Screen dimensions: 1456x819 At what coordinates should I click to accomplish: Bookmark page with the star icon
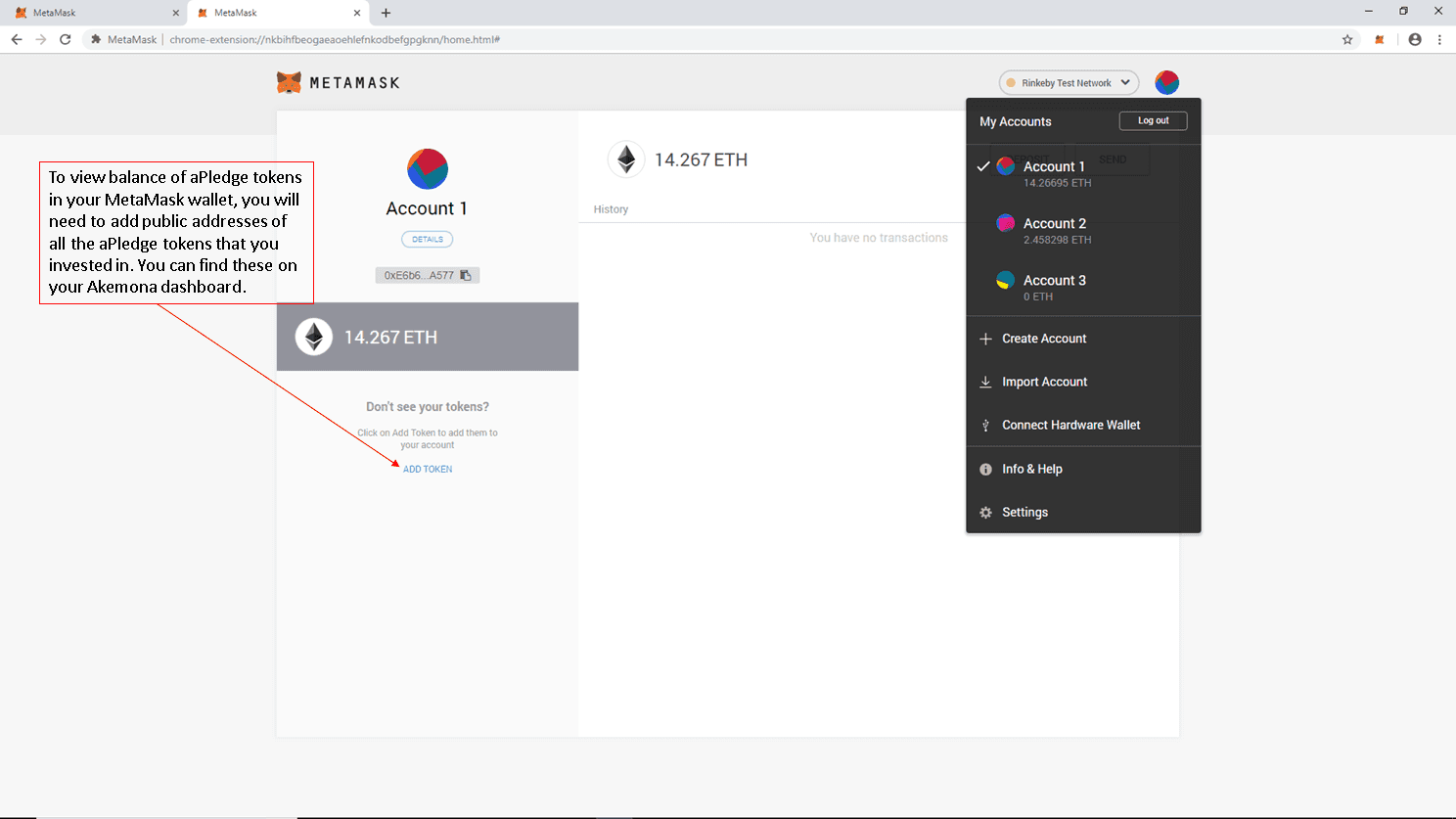point(1347,39)
